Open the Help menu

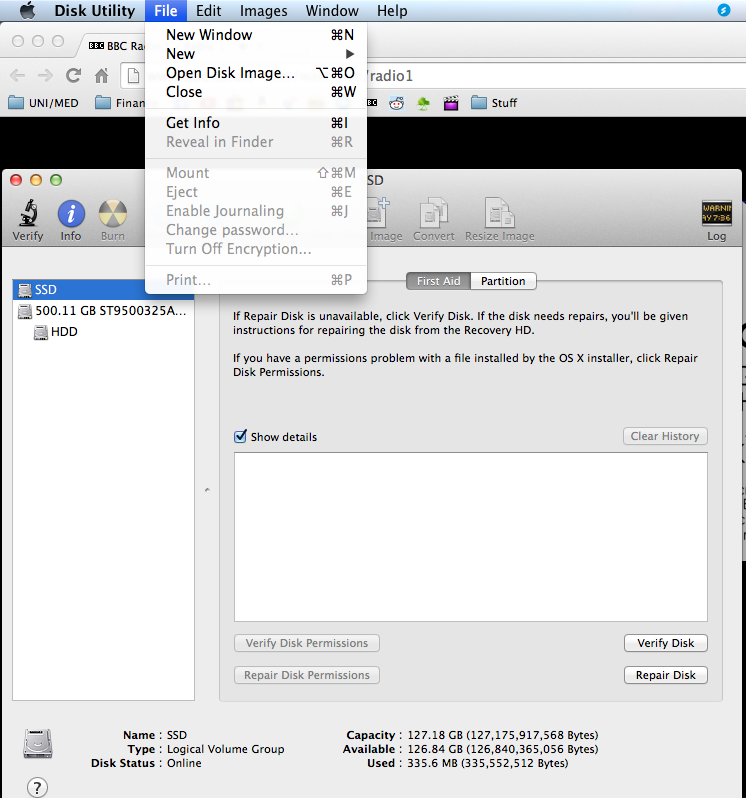click(x=392, y=11)
